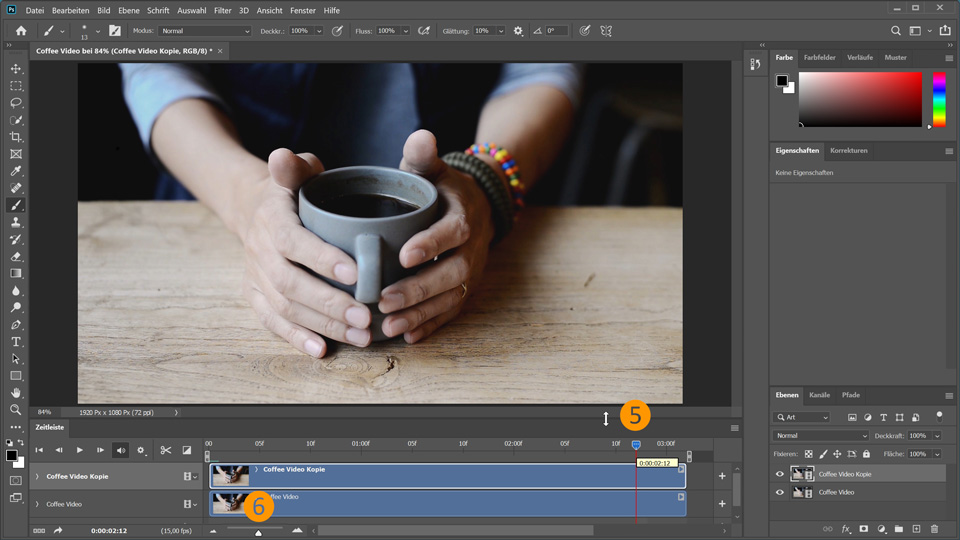Hide the Coffee Video Kopie layer
Image resolution: width=960 pixels, height=540 pixels.
pos(781,474)
